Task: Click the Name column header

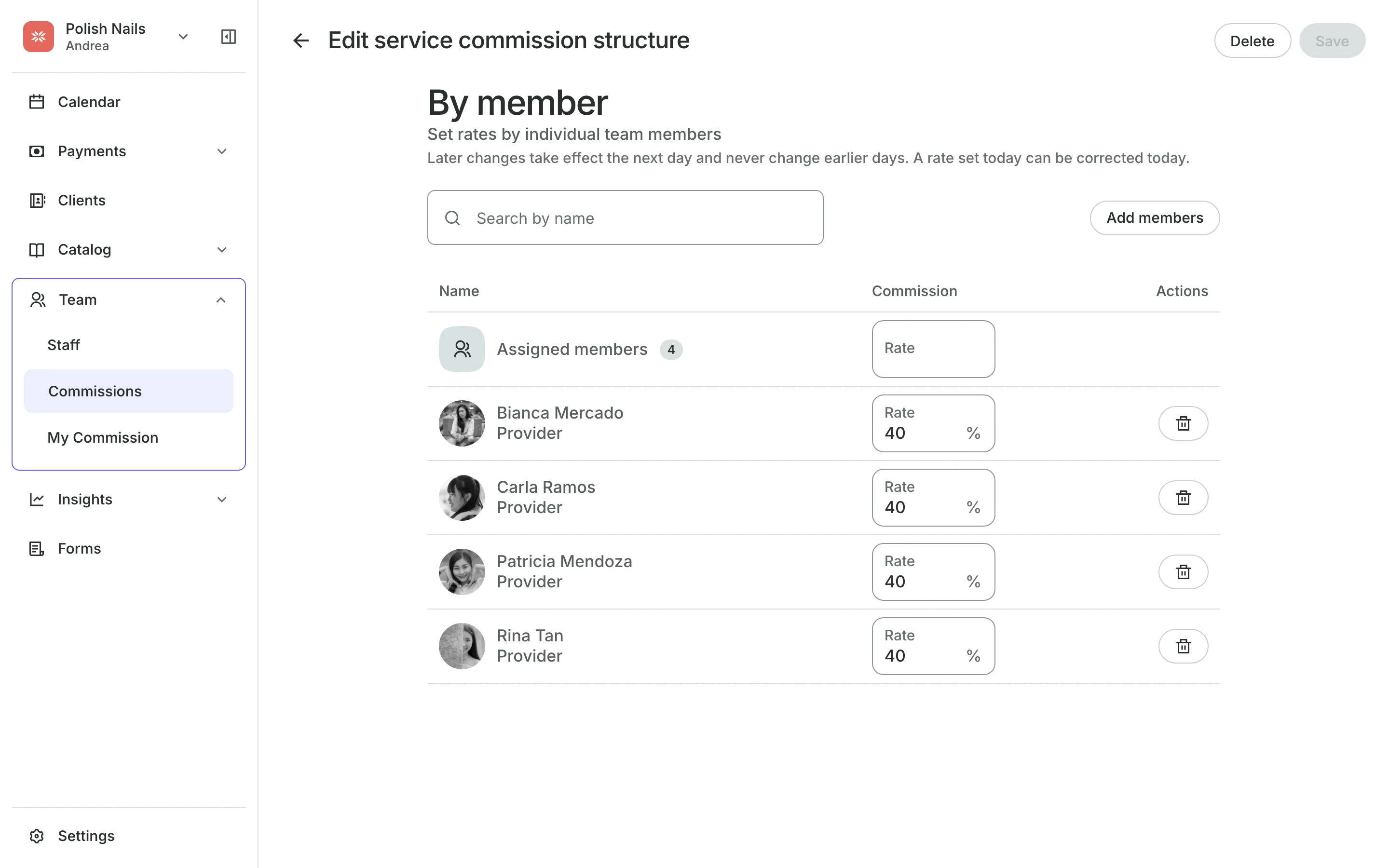Action: [459, 291]
